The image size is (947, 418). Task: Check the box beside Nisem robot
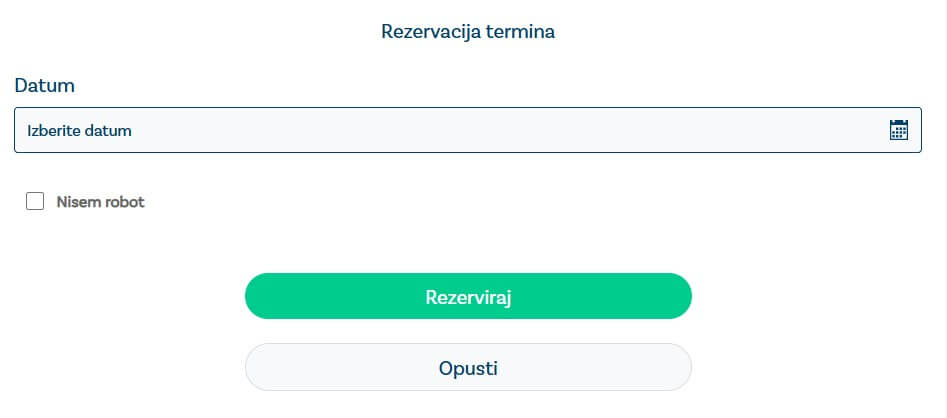pyautogui.click(x=36, y=202)
